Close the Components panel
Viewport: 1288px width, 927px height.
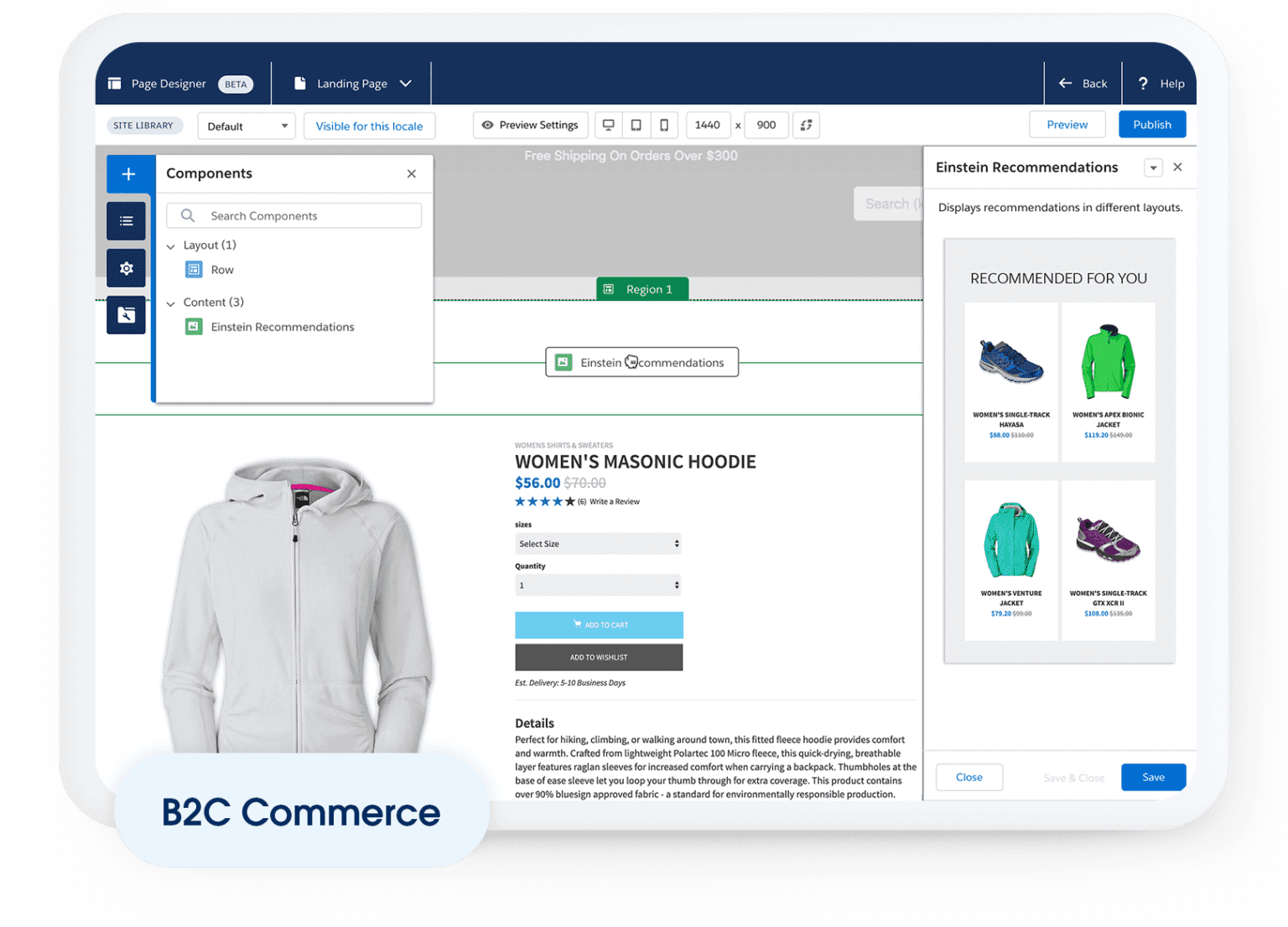411,173
